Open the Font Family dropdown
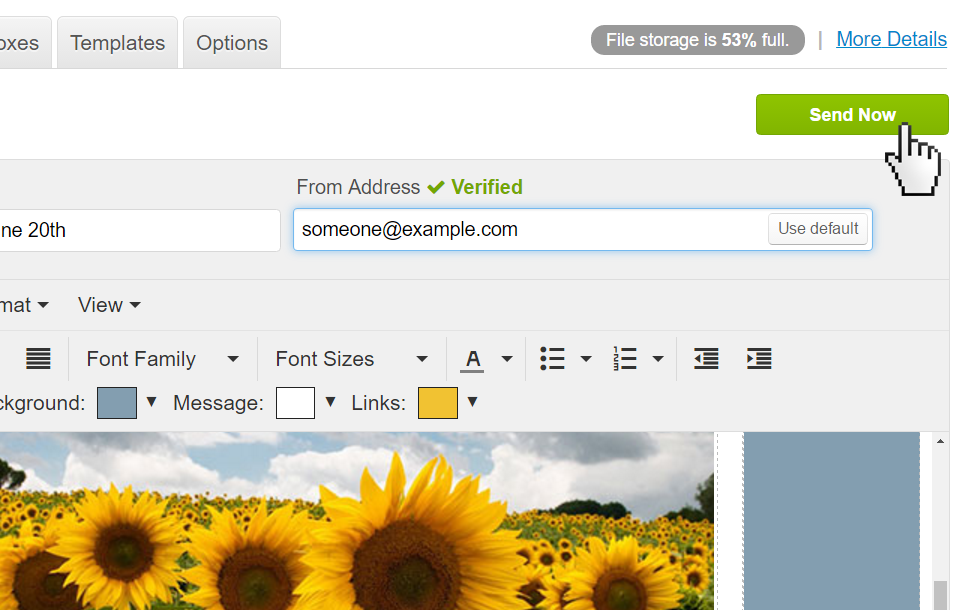 tap(162, 359)
